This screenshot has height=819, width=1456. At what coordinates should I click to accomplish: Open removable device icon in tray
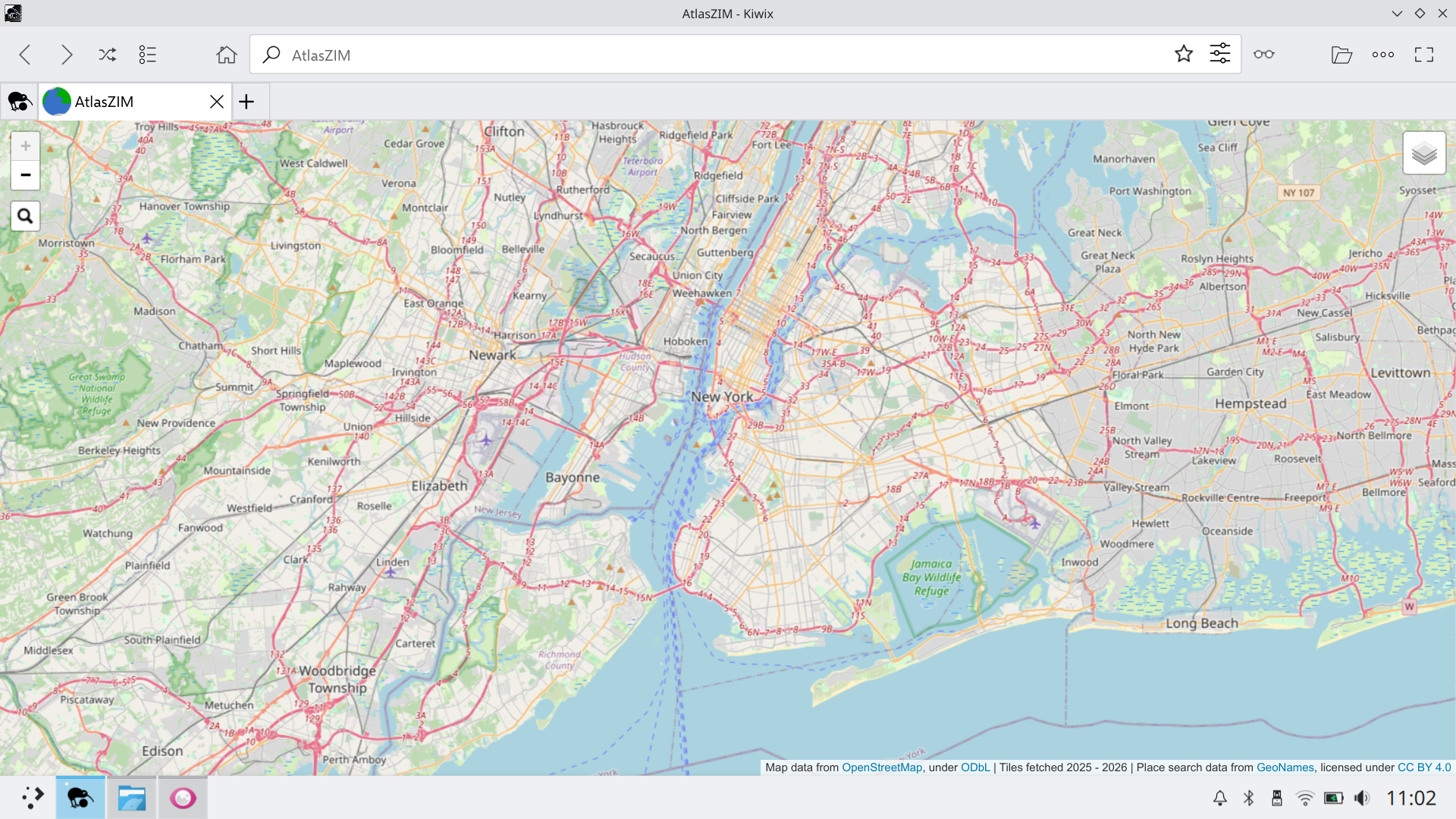[1277, 798]
